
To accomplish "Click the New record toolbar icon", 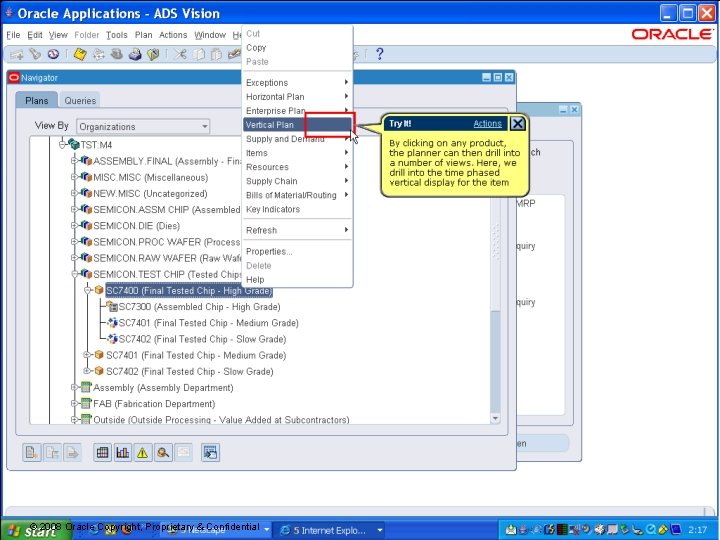I will pos(17,55).
